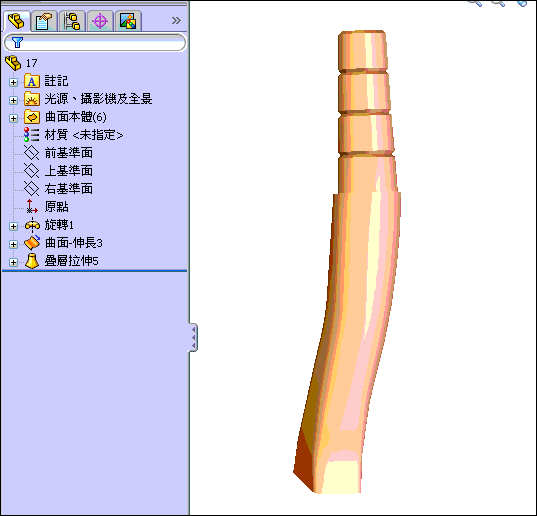Select the 曲面本體(6) label
The width and height of the screenshot is (537, 516).
pyautogui.click(x=76, y=117)
